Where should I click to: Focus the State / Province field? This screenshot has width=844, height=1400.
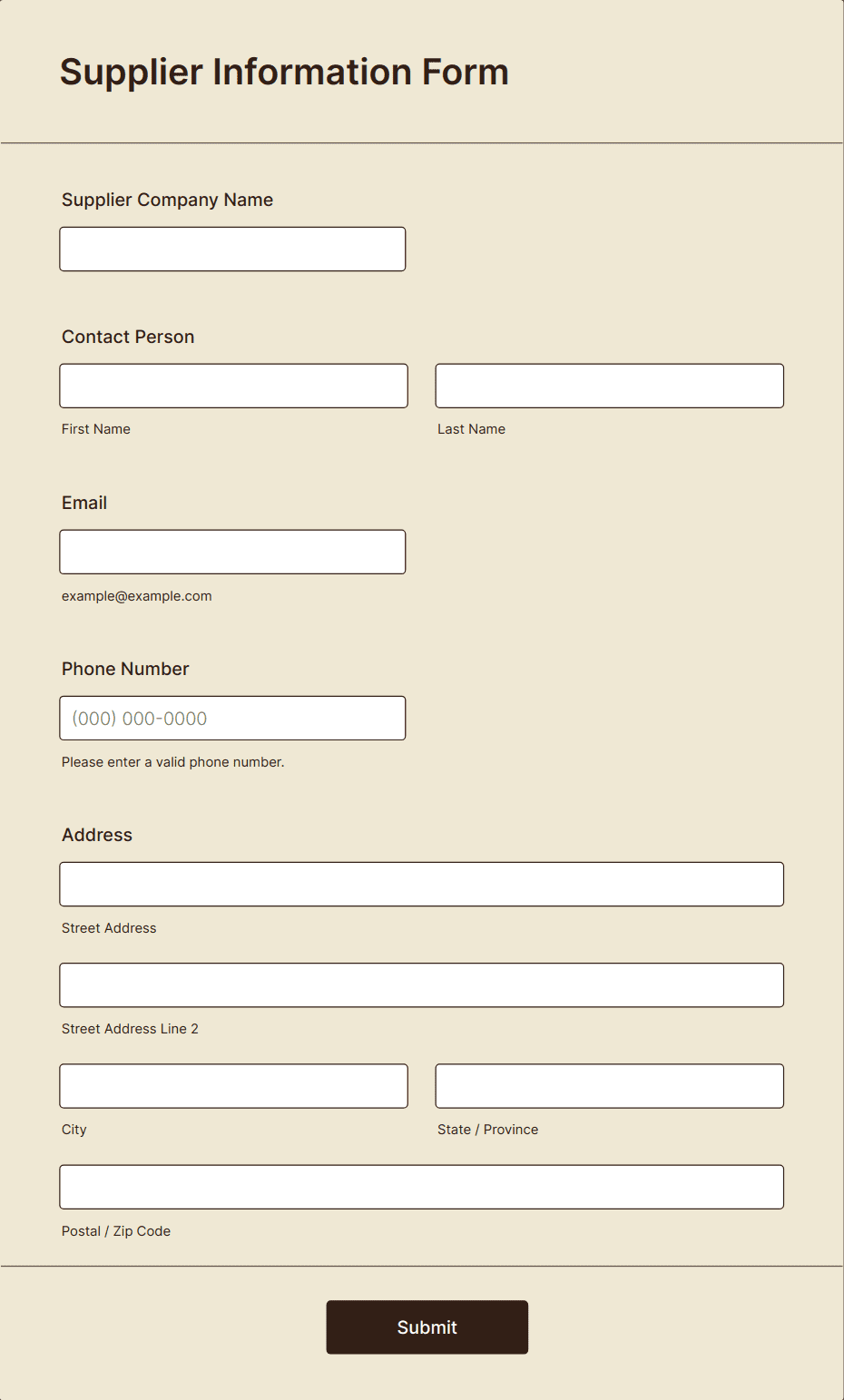tap(610, 1086)
